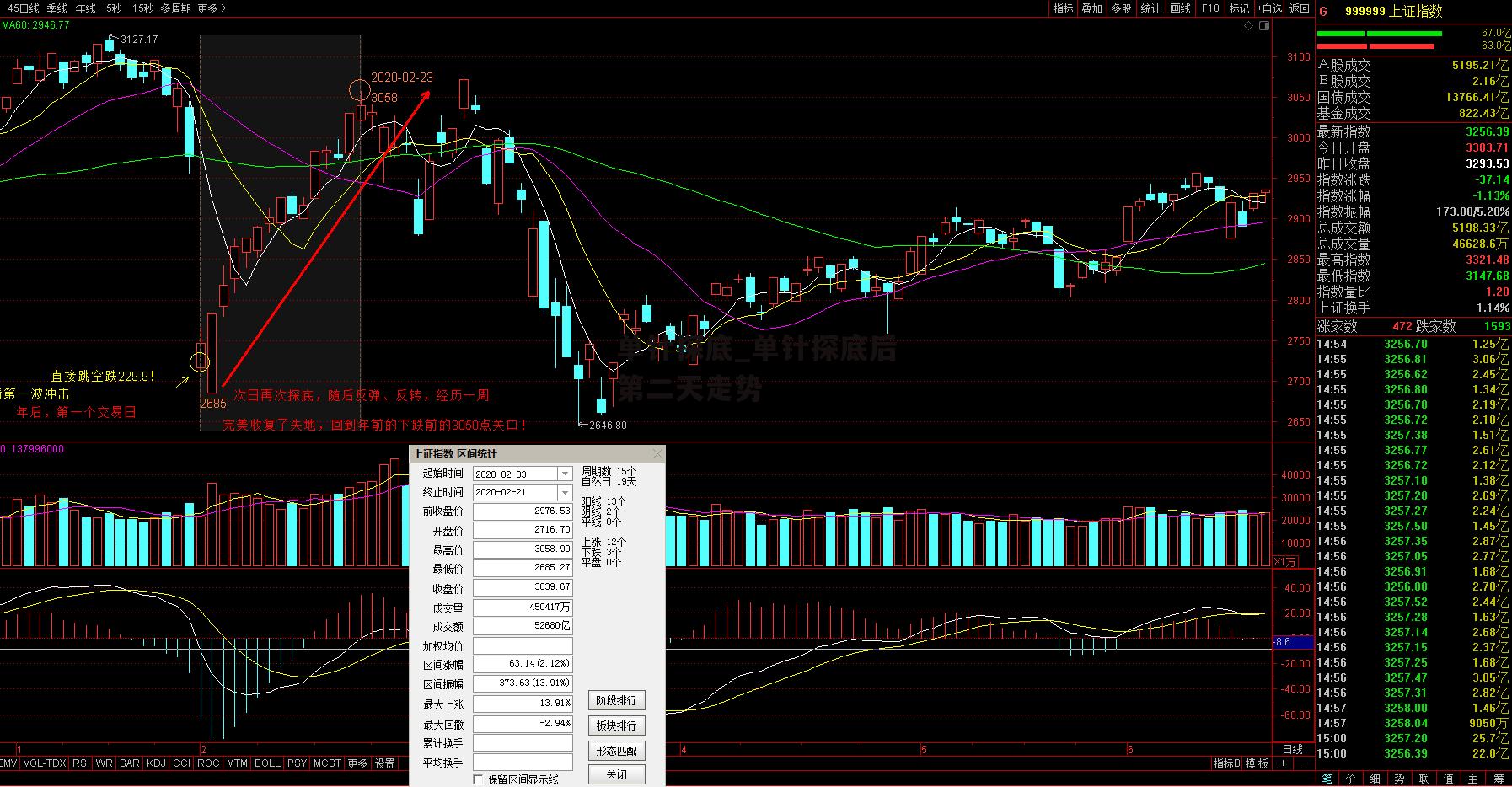Screen dimensions: 1512x787
Task: Zoom in with the plus button
Action: tap(1283, 763)
